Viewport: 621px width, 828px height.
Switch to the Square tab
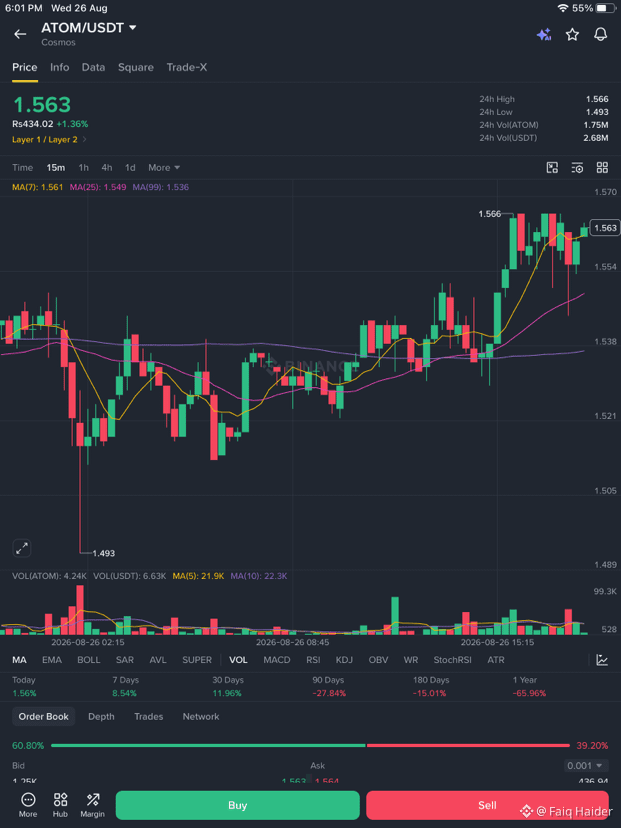coord(136,67)
